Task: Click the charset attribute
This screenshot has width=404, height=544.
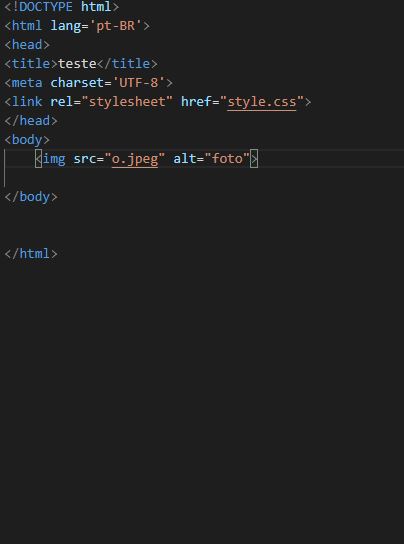Action: pyautogui.click(x=77, y=83)
